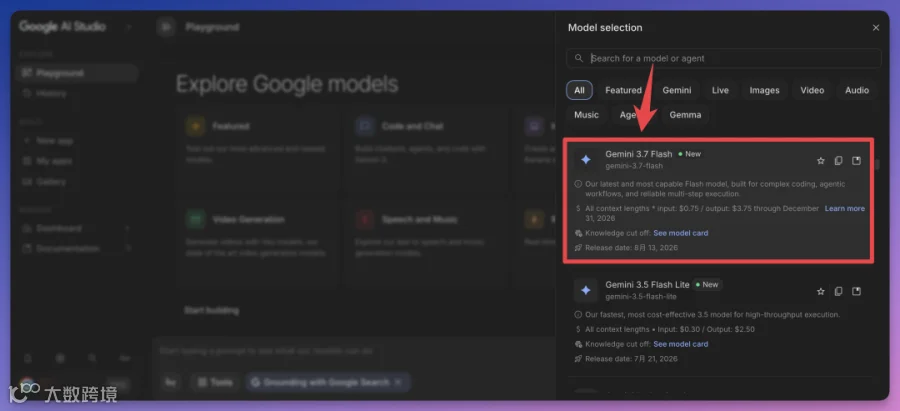Open See model card for Gemini 3.5 Flash Lite
900x411 pixels.
[x=680, y=344]
